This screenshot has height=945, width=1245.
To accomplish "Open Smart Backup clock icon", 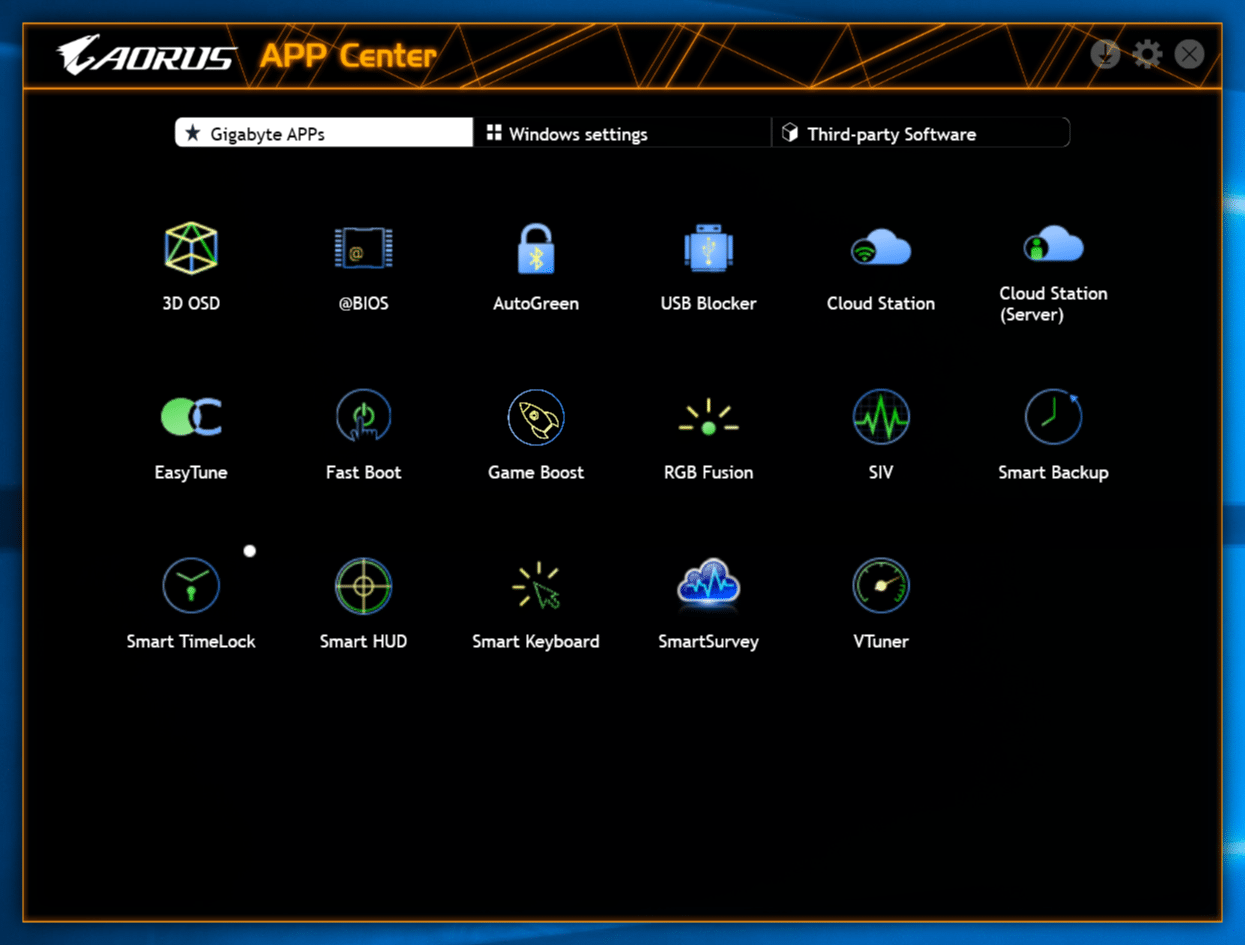I will (x=1053, y=417).
